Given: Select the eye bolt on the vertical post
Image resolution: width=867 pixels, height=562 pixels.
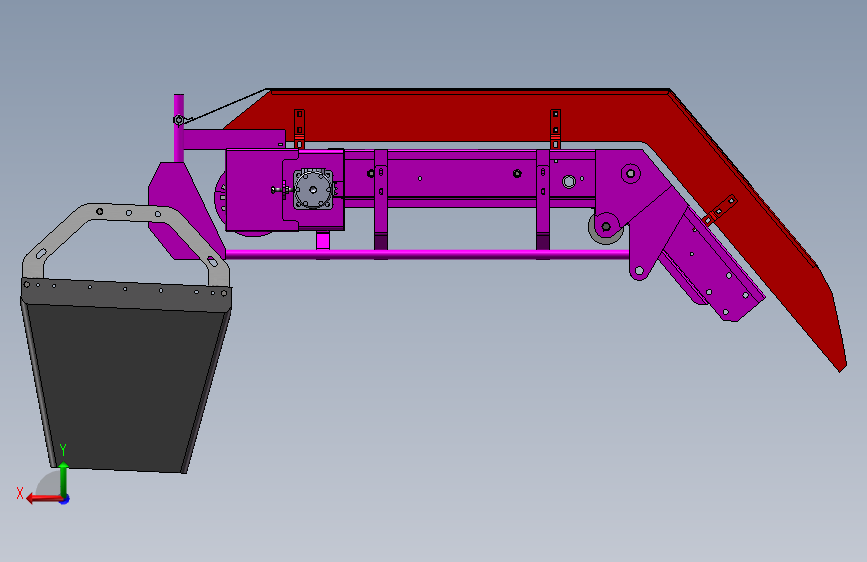Looking at the screenshot, I should tap(179, 119).
